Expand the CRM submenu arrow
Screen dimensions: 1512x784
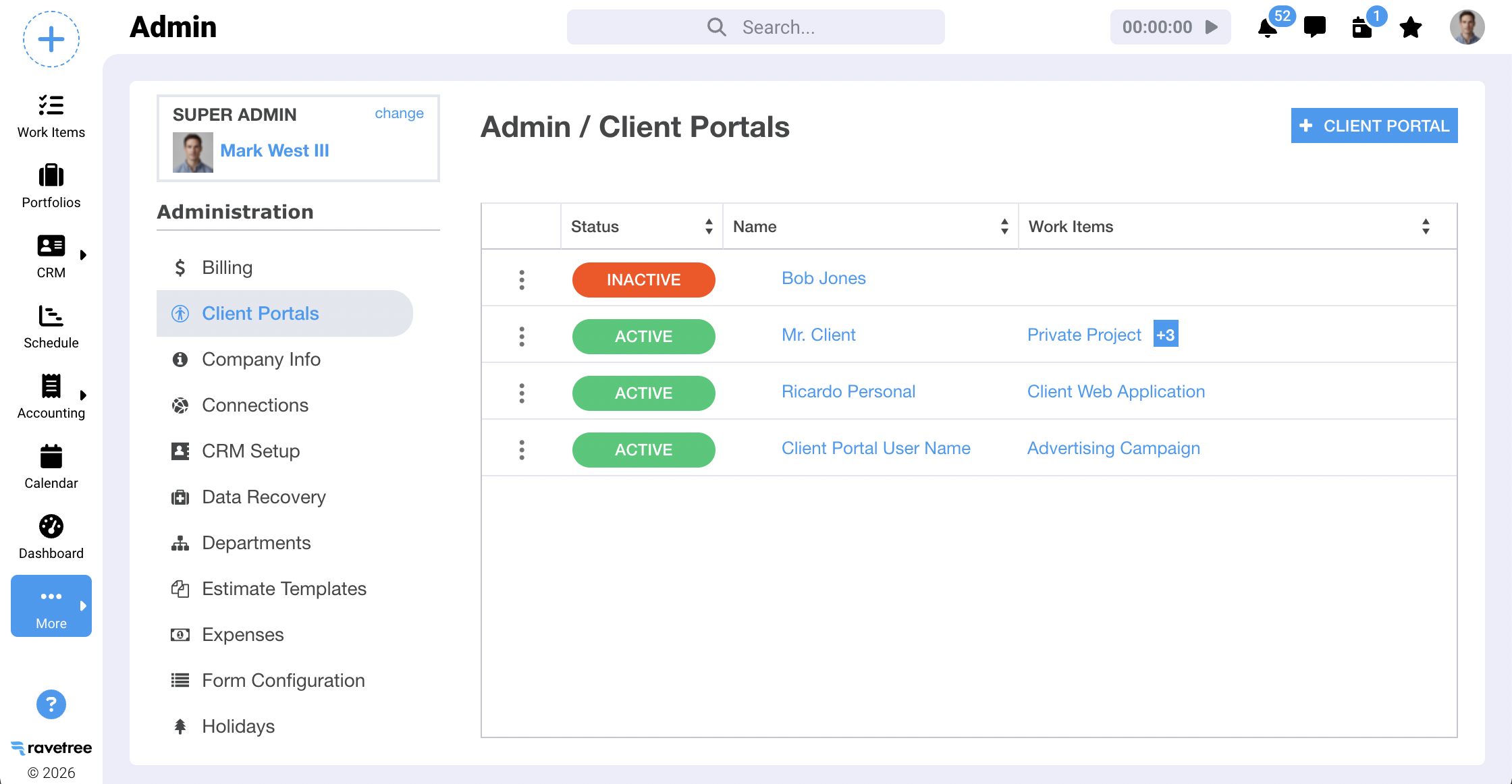tap(83, 255)
